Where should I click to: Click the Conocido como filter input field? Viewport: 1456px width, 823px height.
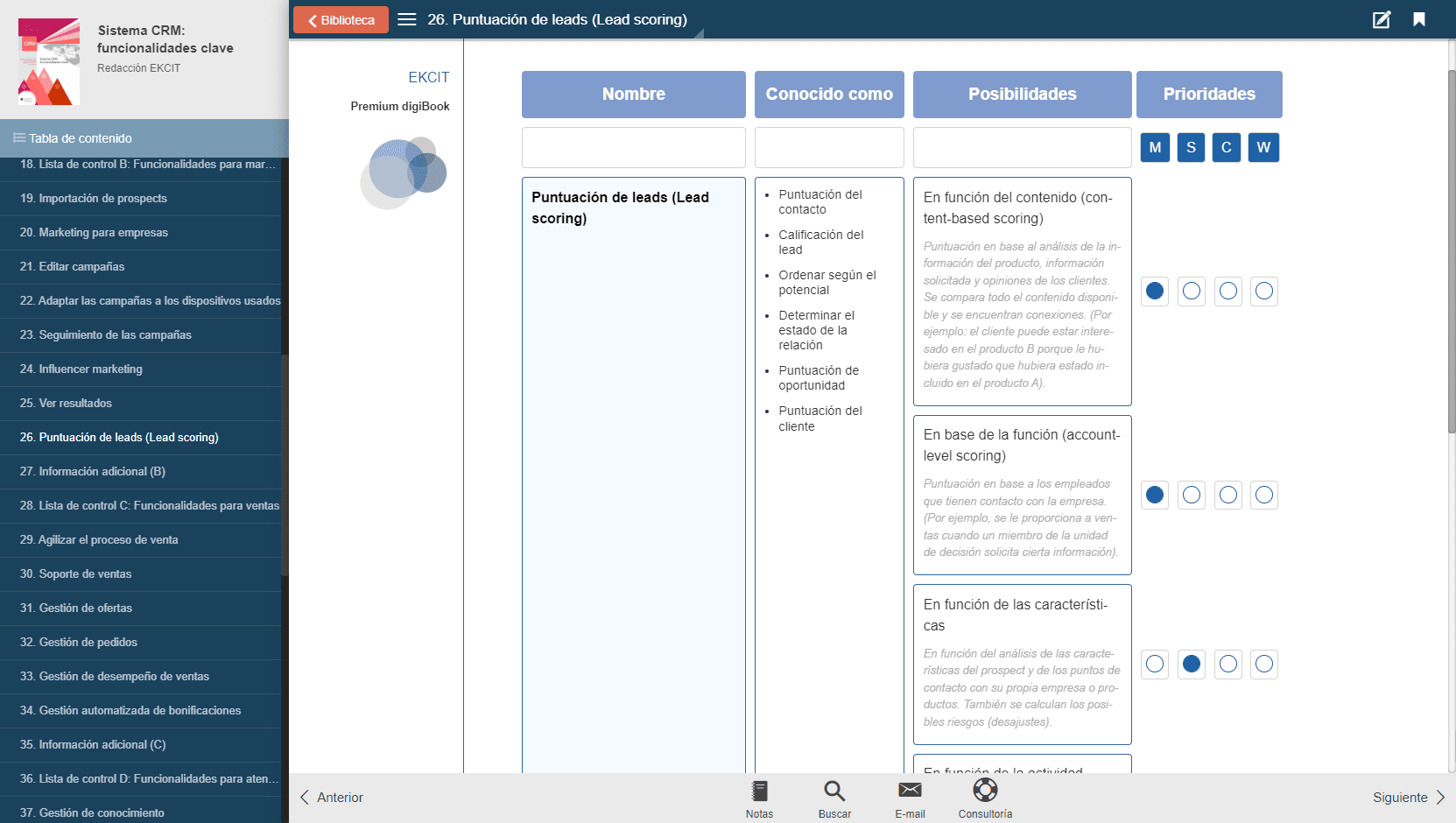click(829, 147)
